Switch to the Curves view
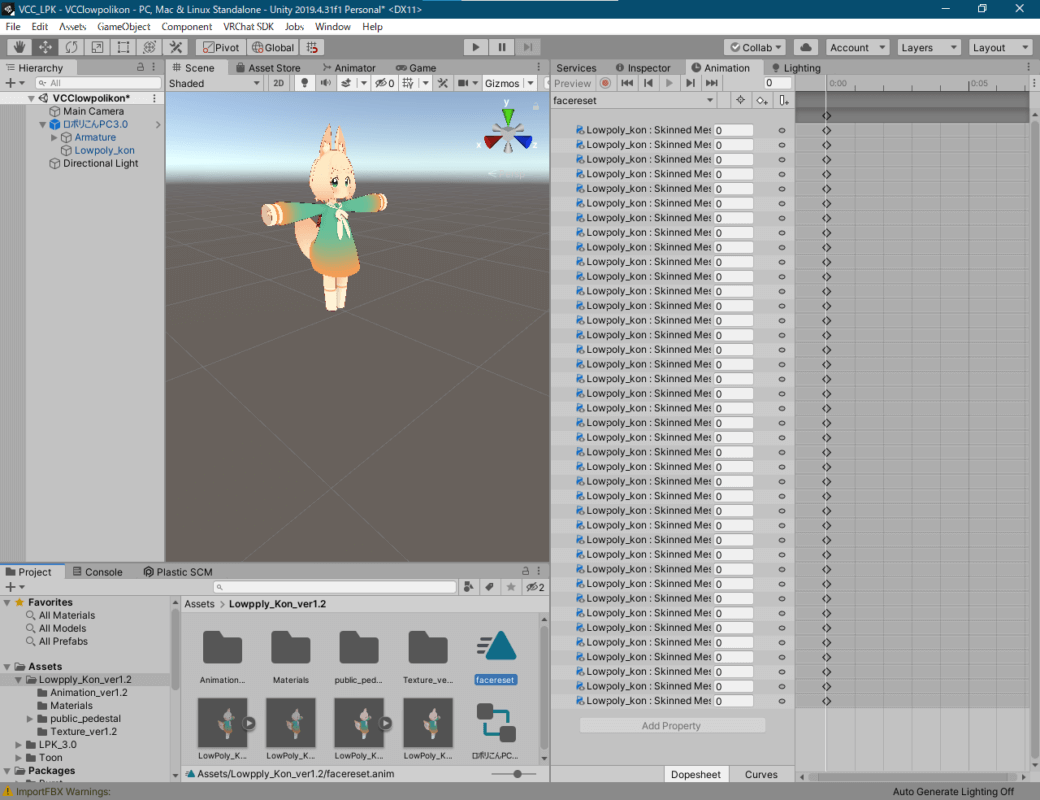This screenshot has height=800, width=1040. coord(761,775)
